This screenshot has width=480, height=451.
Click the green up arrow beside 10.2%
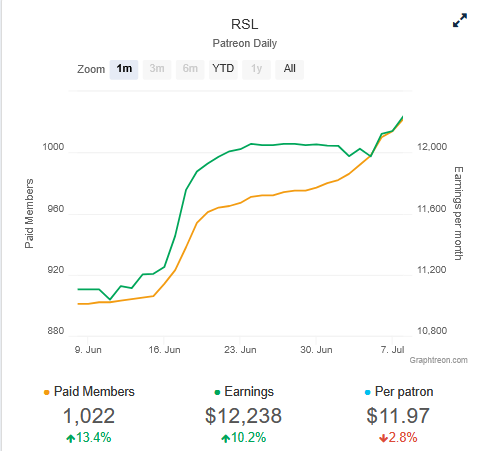(x=226, y=438)
